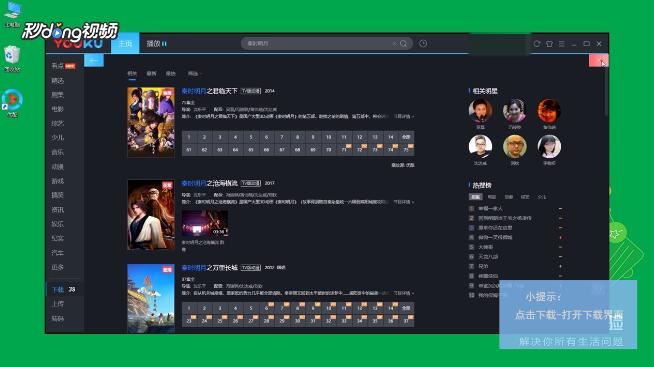
Task: Open the bald man avatar in related stars
Action: coord(514,146)
